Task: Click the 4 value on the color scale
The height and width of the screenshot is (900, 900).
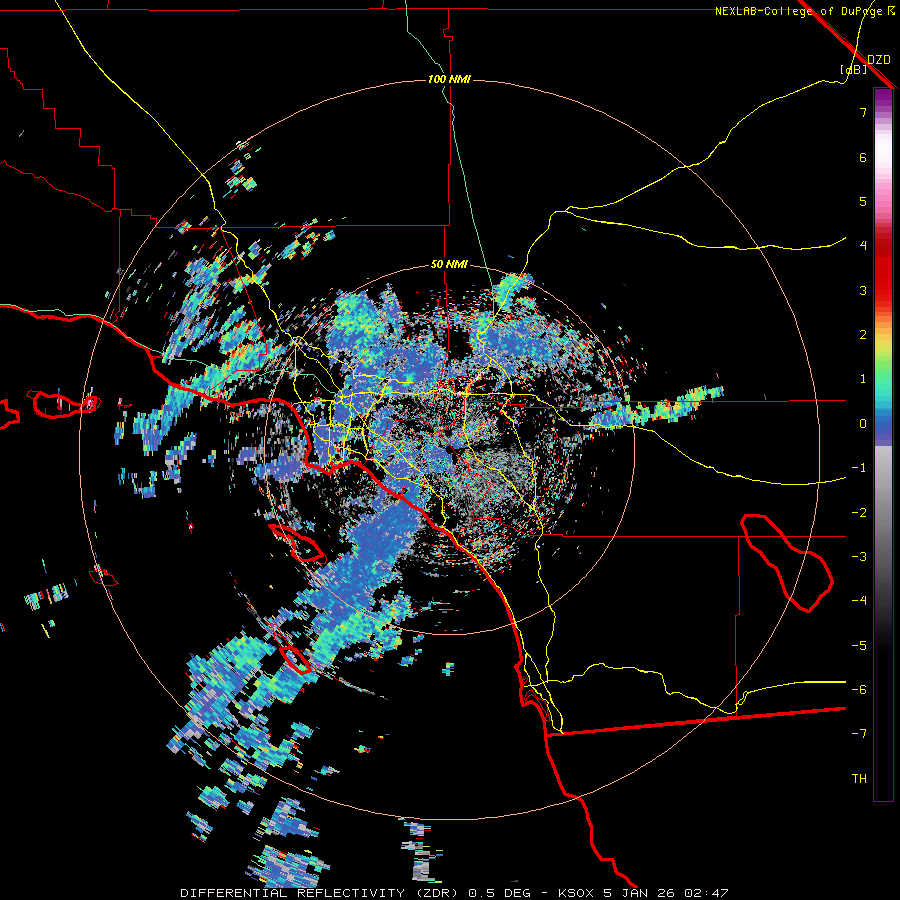Action: tap(863, 246)
